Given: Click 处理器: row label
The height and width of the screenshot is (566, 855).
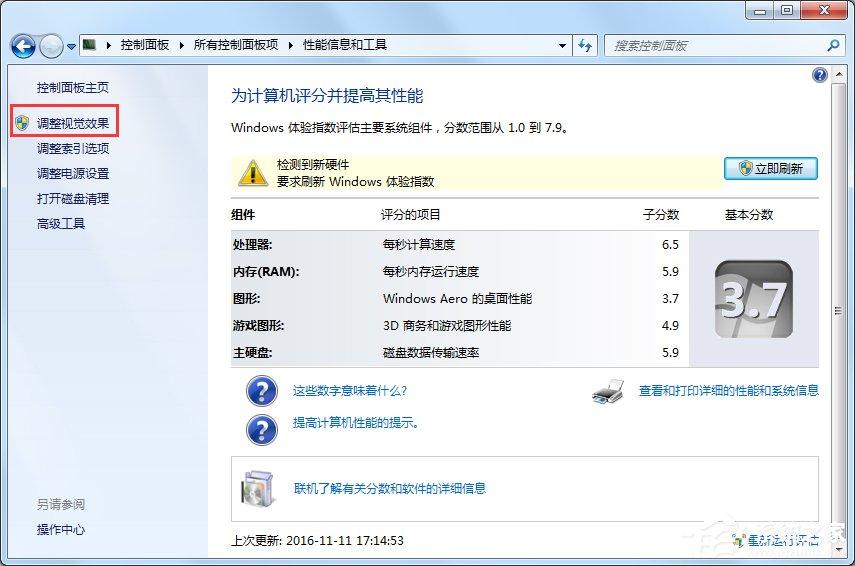Looking at the screenshot, I should point(252,244).
